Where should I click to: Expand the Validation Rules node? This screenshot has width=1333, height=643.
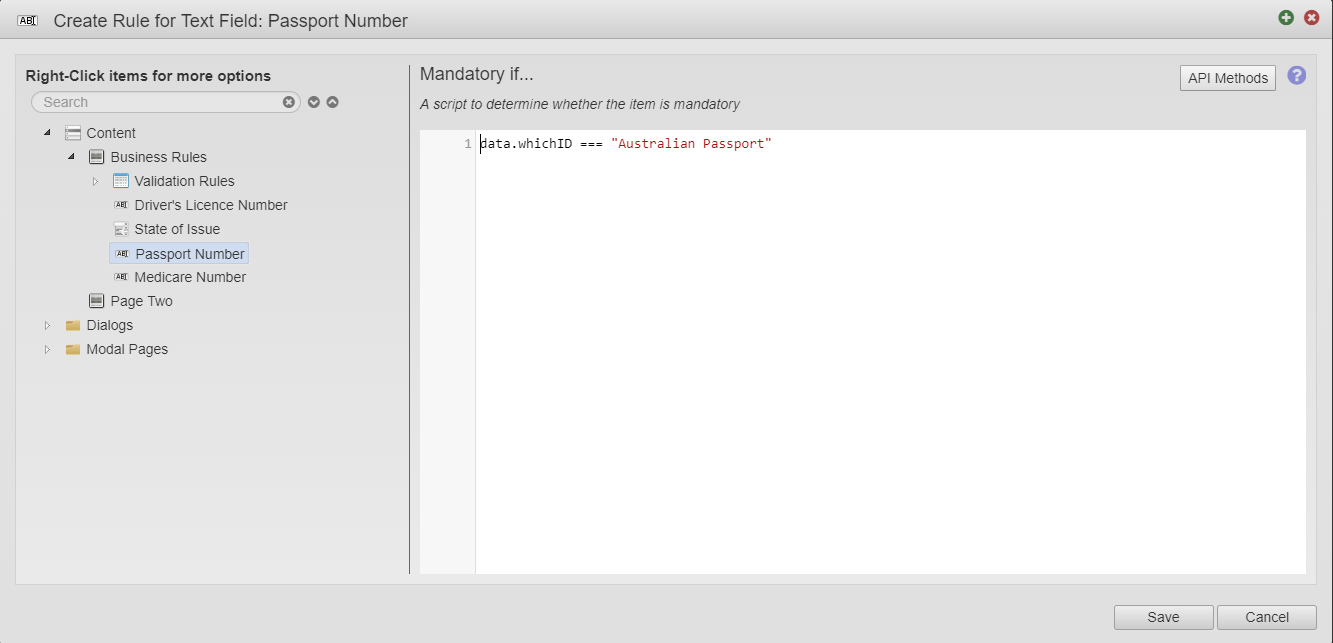coord(95,181)
